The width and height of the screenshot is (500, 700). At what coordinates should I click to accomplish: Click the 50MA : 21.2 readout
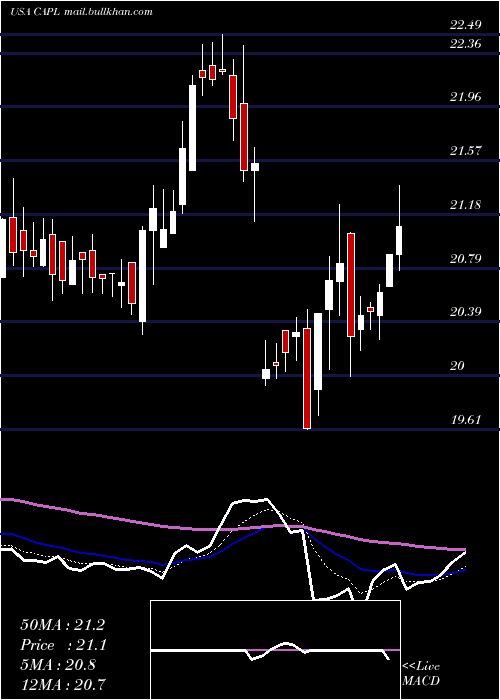pyautogui.click(x=62, y=625)
